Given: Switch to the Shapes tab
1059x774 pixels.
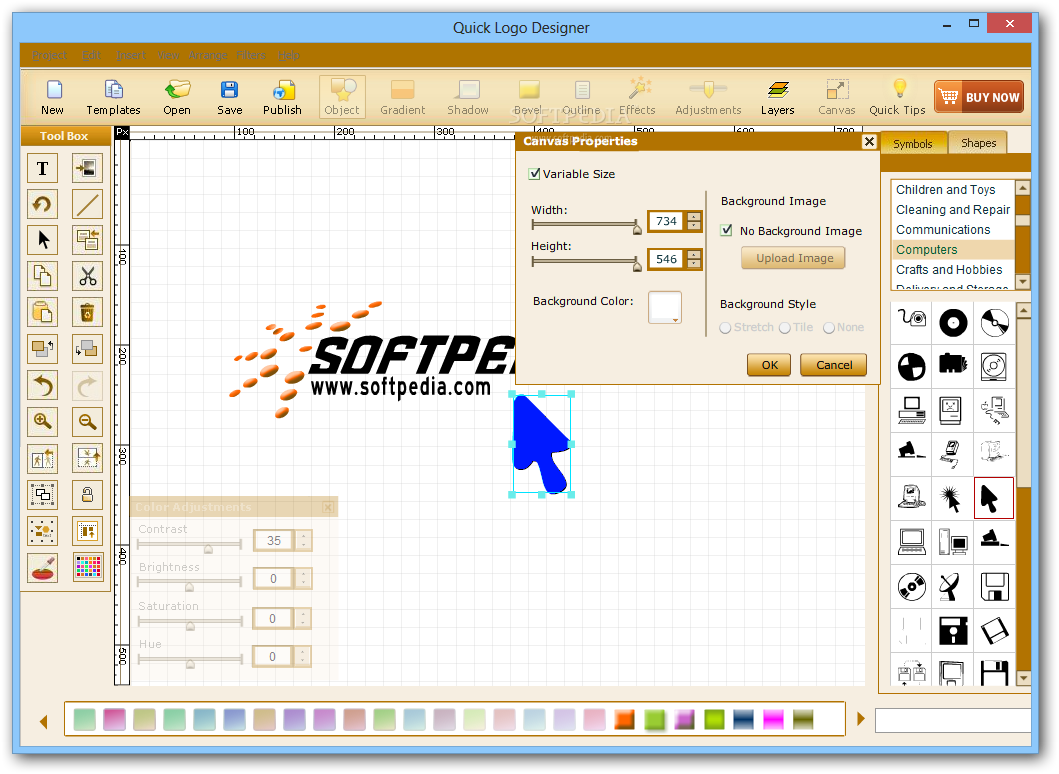Looking at the screenshot, I should tap(979, 143).
